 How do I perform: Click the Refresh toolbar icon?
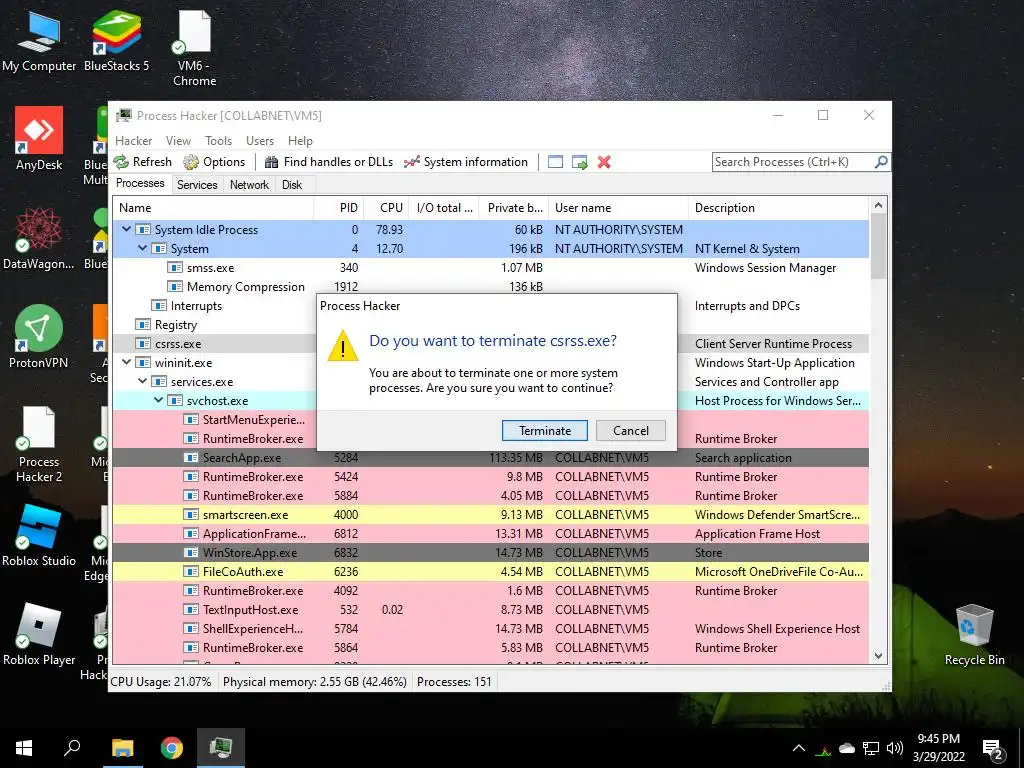pyautogui.click(x=121, y=162)
